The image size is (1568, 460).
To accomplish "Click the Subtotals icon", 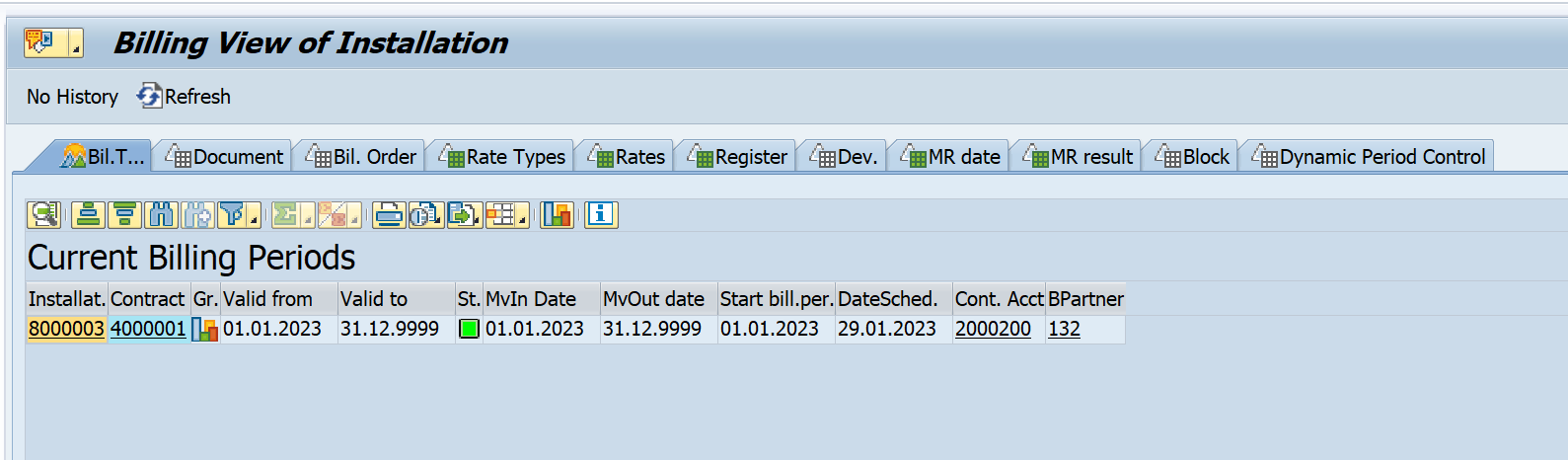I will tap(333, 214).
